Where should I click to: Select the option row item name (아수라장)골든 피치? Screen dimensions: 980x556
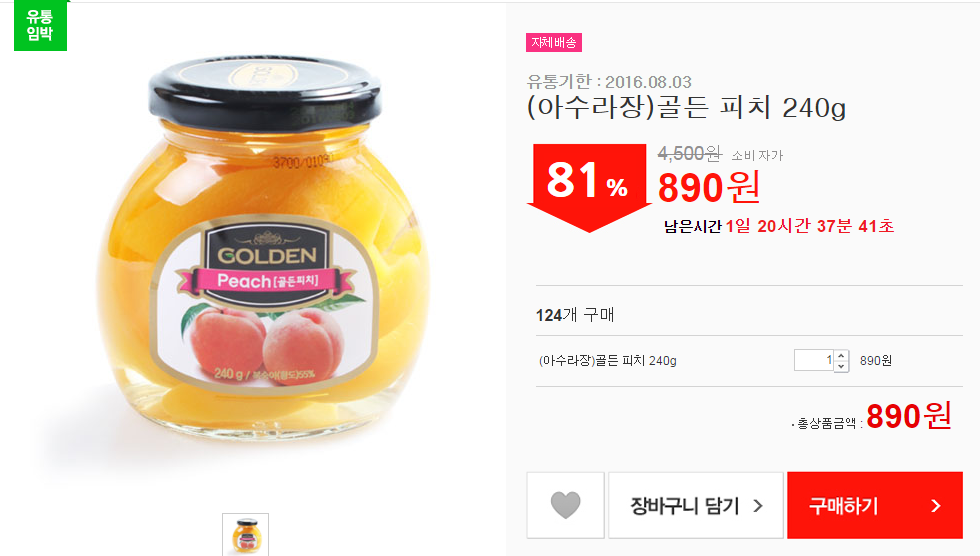[x=608, y=360]
